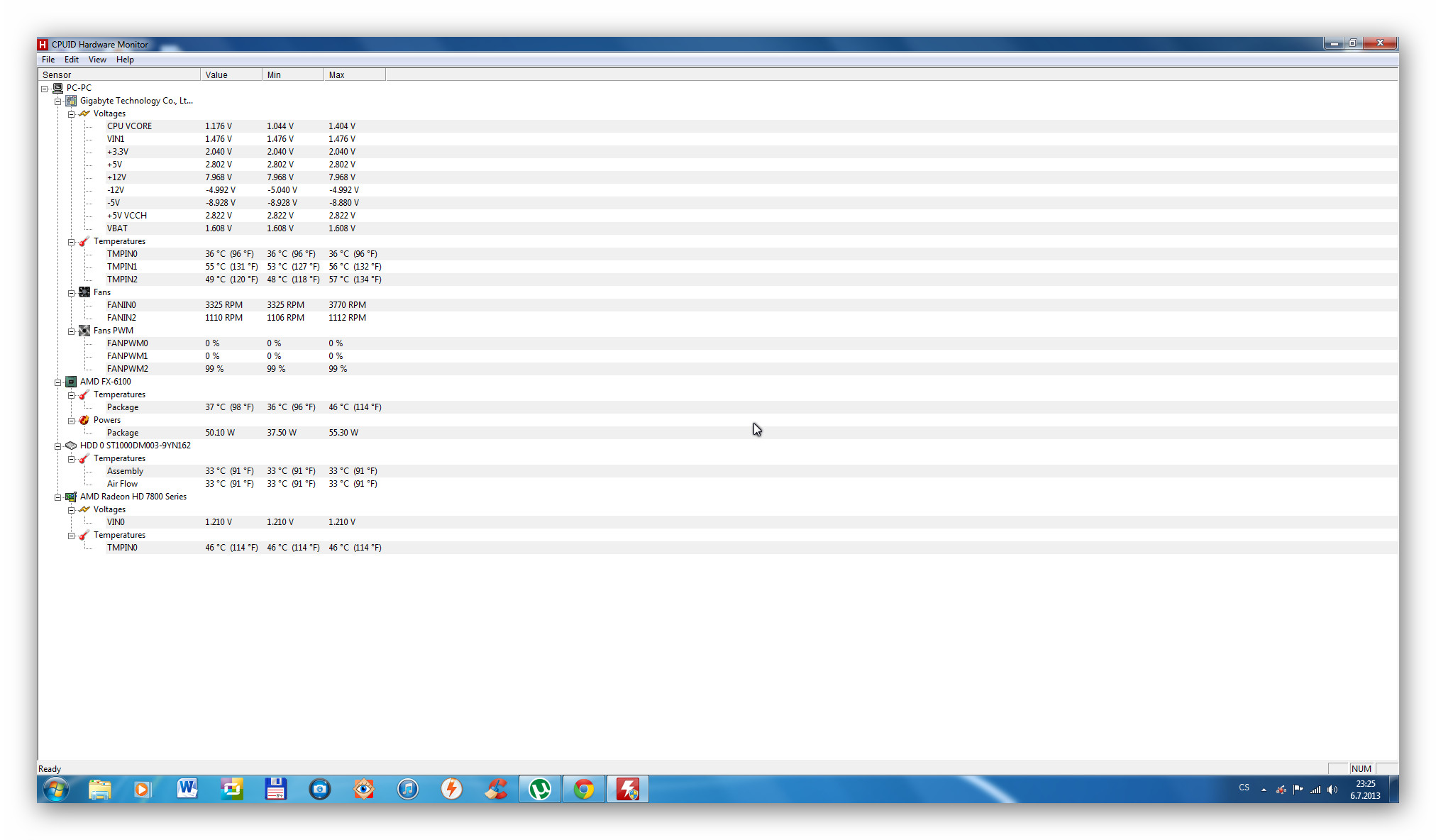Open CCleaner from the taskbar
The image size is (1436, 840).
[x=496, y=789]
